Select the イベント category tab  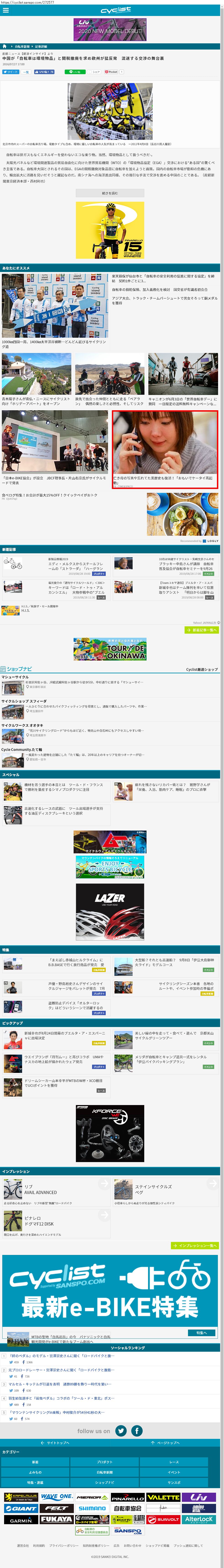click(174, 1472)
